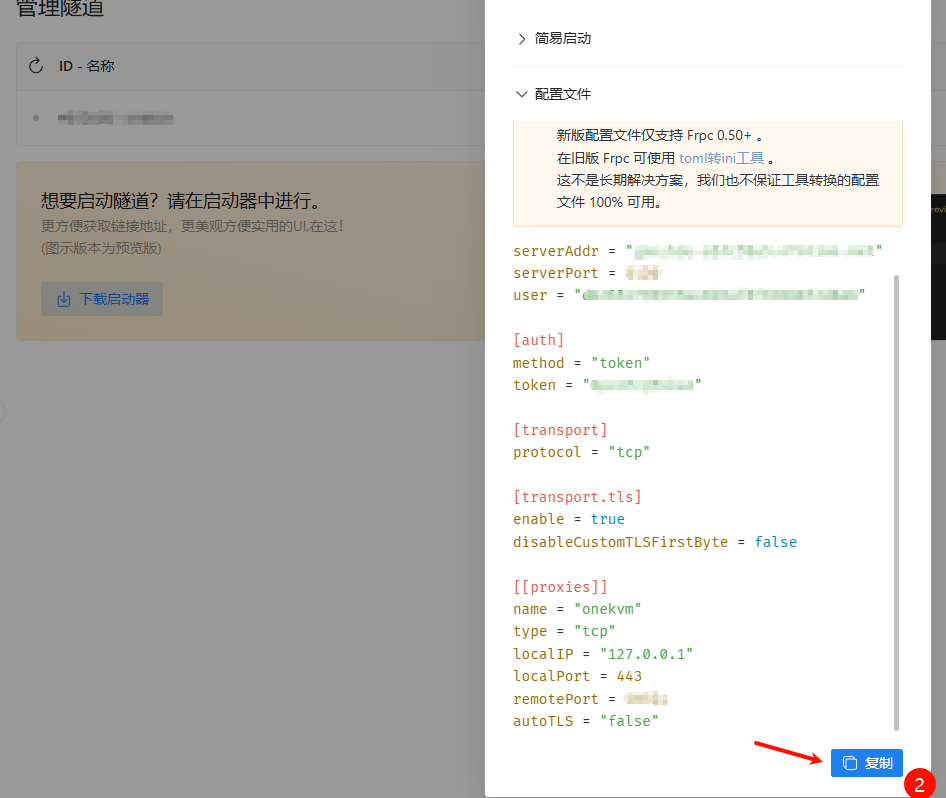This screenshot has height=798, width=946.
Task: Click the refresh icon beside ID - 名称
Action: tap(36, 66)
